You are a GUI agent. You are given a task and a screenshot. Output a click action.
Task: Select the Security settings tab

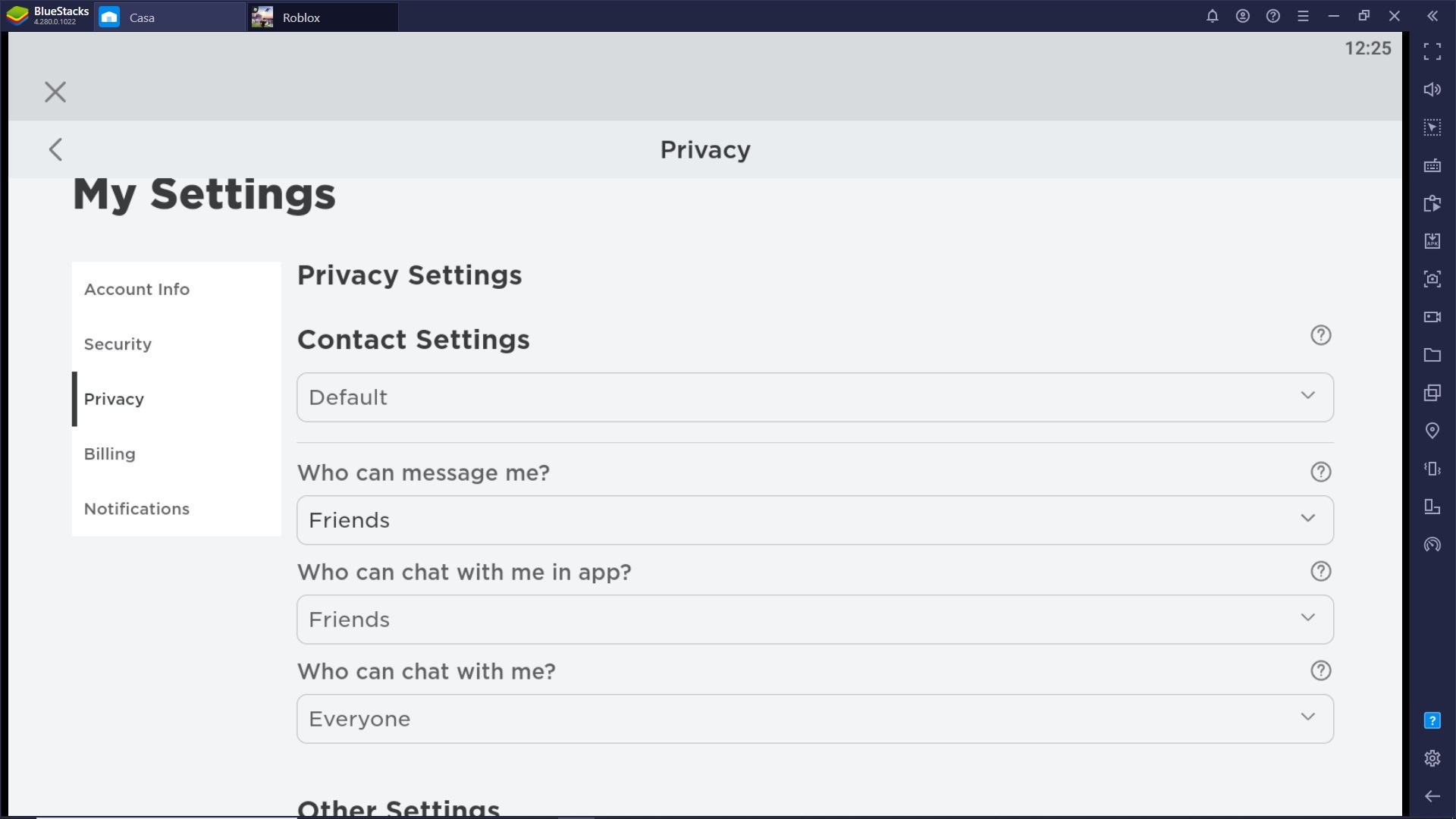[x=117, y=344]
